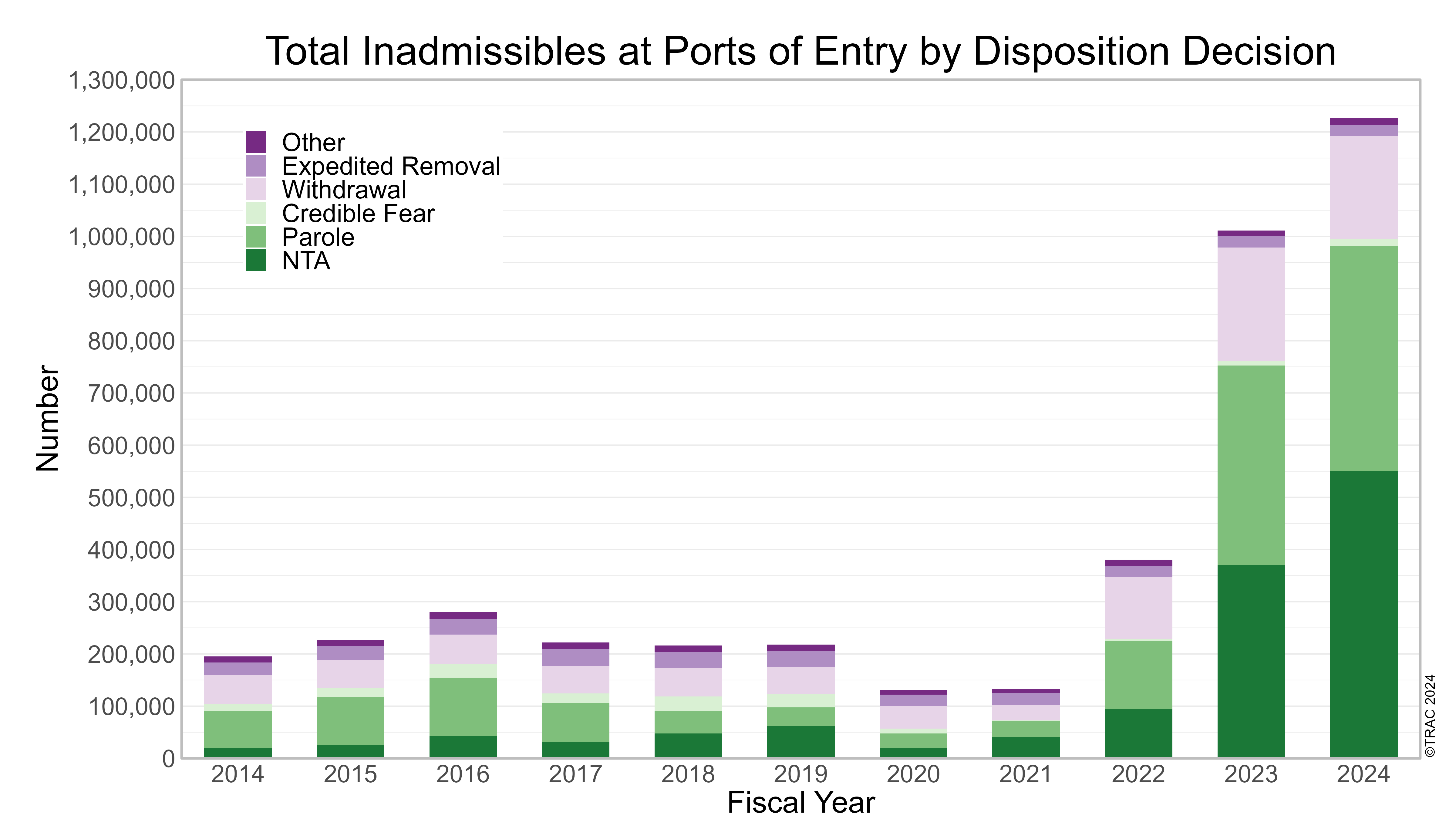This screenshot has width=1456, height=819.
Task: Click the 1,000,000 y-axis tick label
Action: (122, 238)
